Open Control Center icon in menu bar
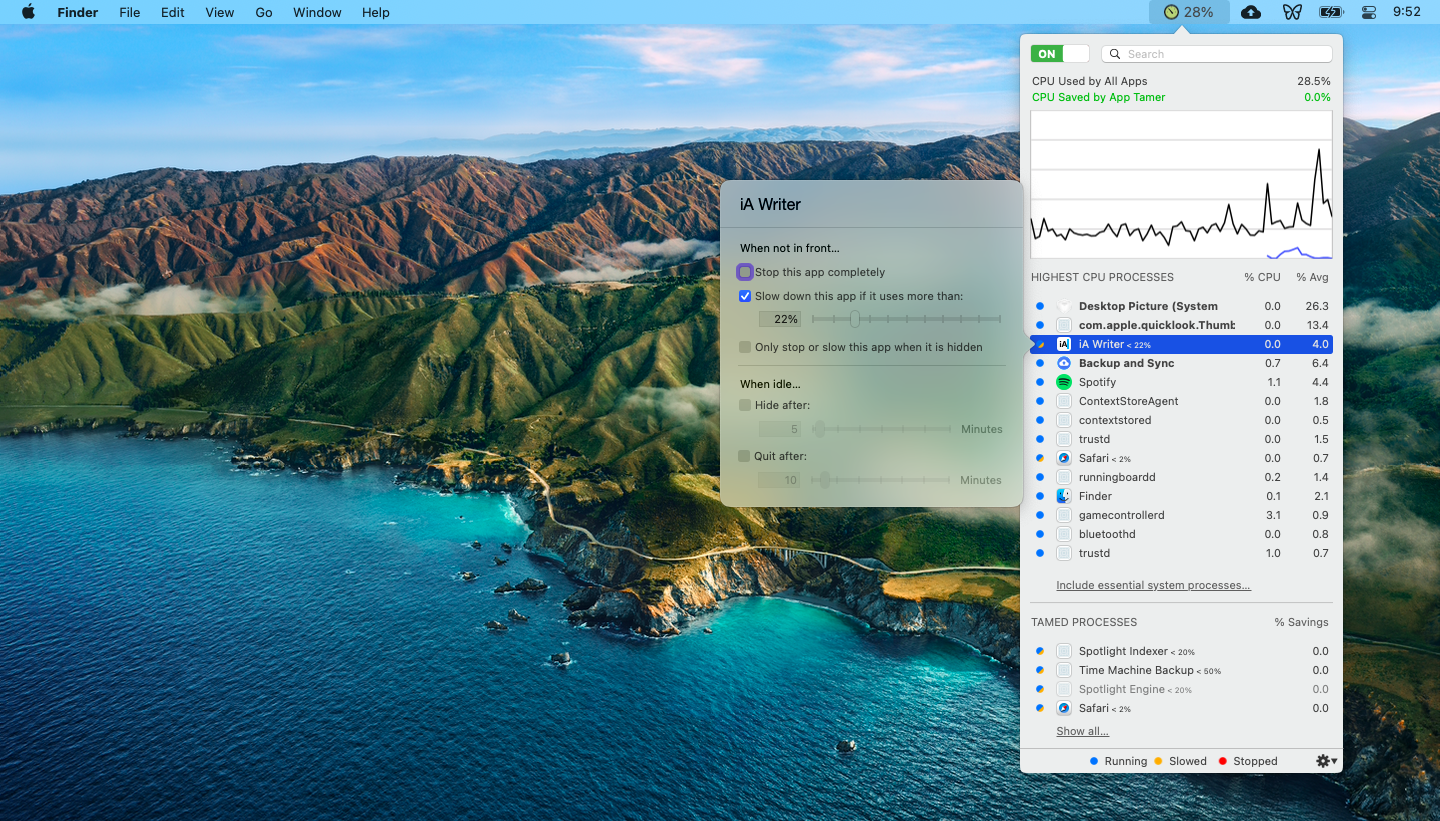 [x=1369, y=12]
